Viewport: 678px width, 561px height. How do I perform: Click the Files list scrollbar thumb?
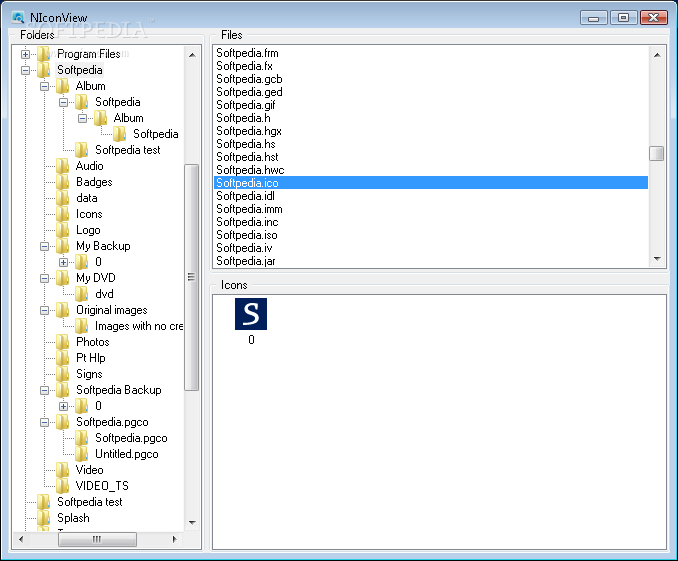tap(656, 154)
